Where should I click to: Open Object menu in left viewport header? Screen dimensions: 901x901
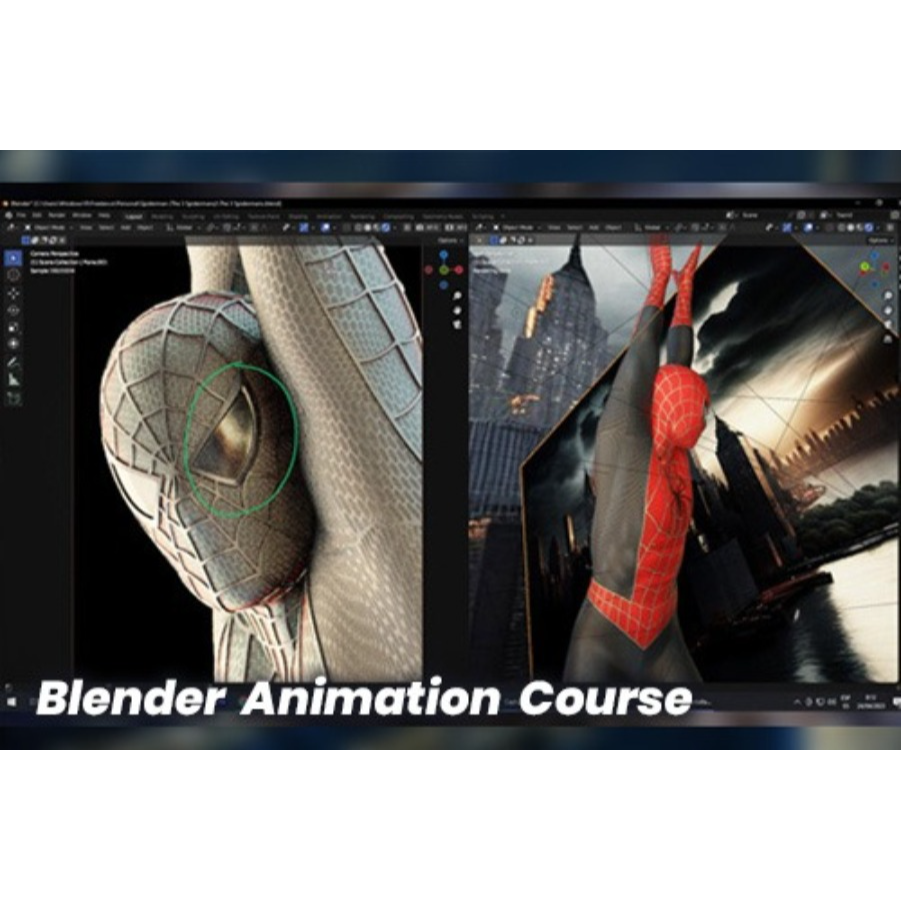145,228
